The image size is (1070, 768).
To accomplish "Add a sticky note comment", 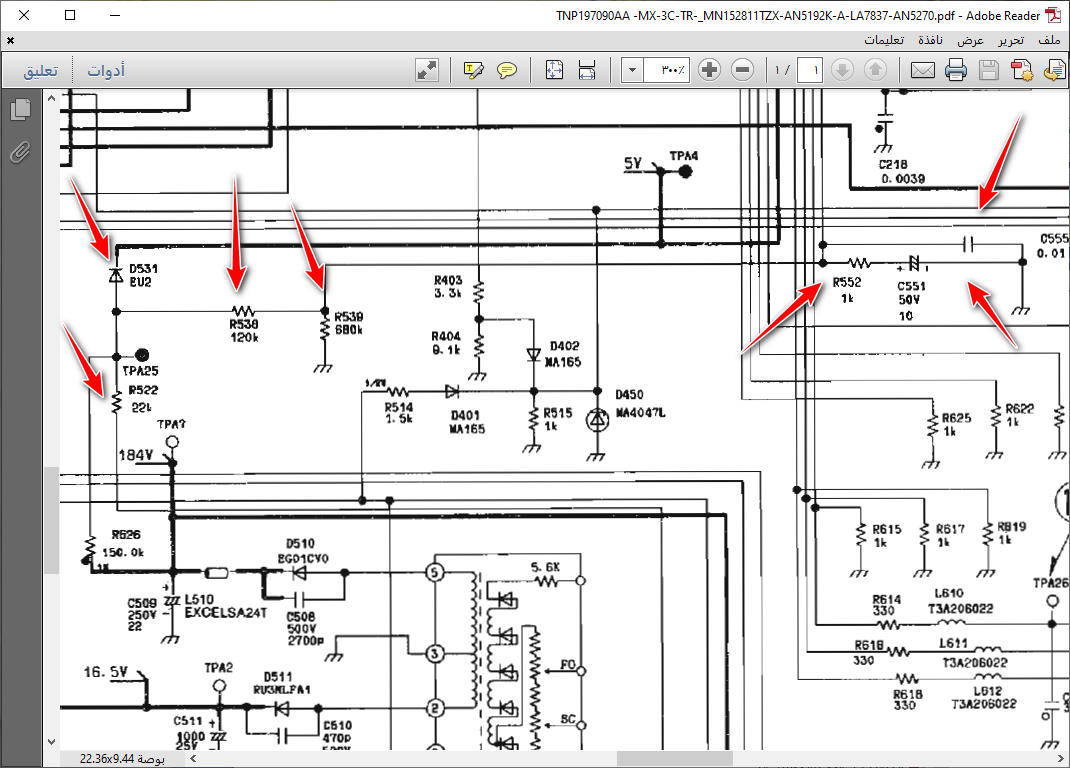I will pos(507,70).
